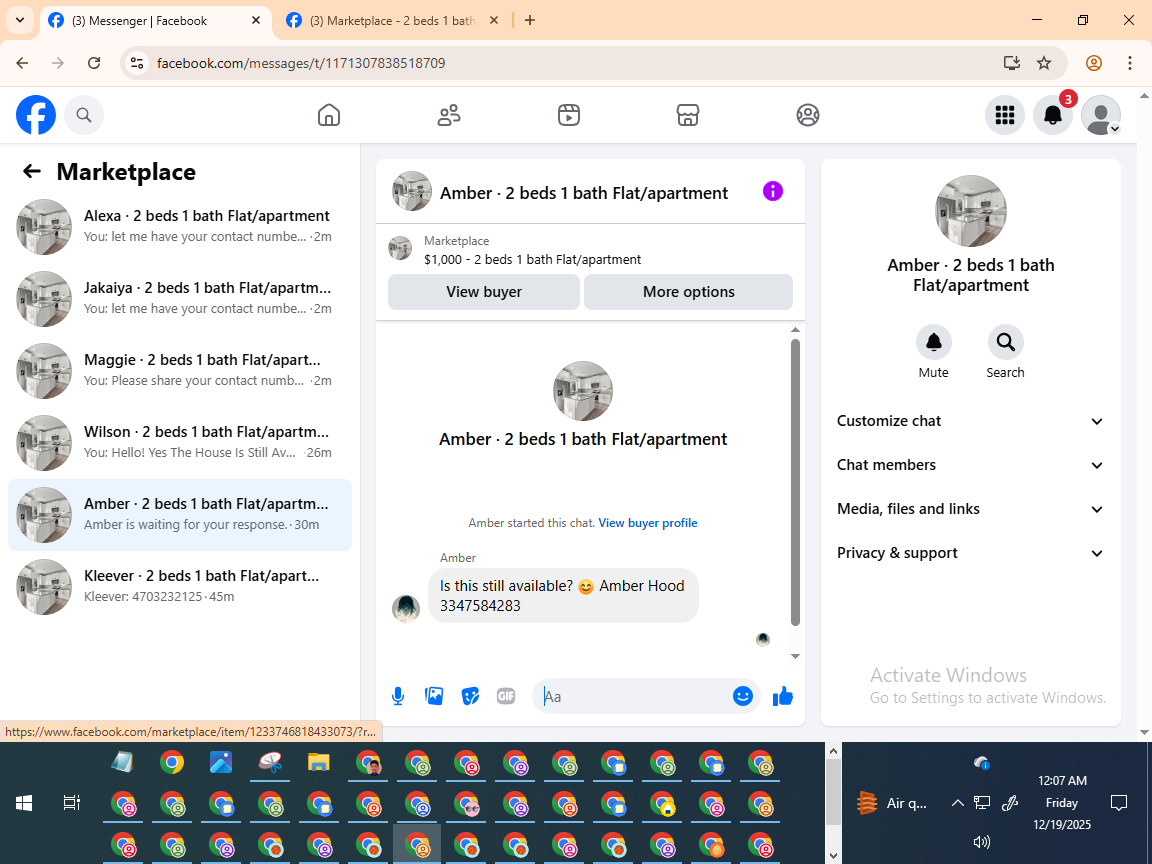1152x864 pixels.
Task: Open the Maggie conversation
Action: point(180,370)
